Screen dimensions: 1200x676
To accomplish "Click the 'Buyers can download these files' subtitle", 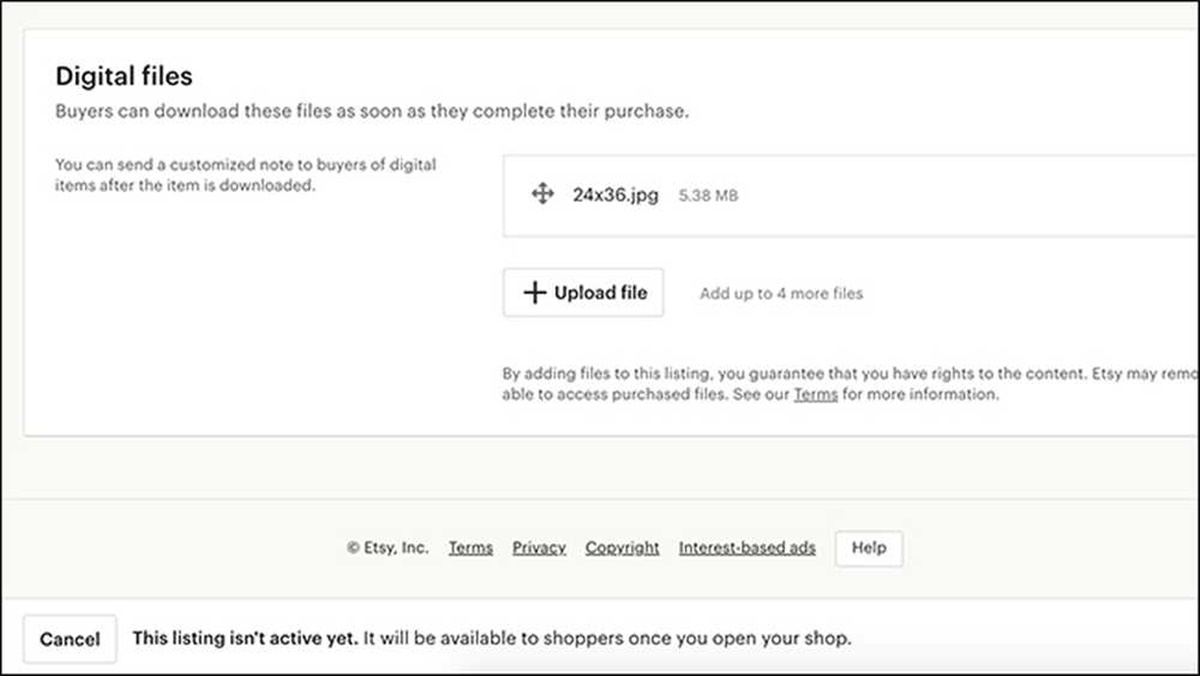I will point(371,111).
